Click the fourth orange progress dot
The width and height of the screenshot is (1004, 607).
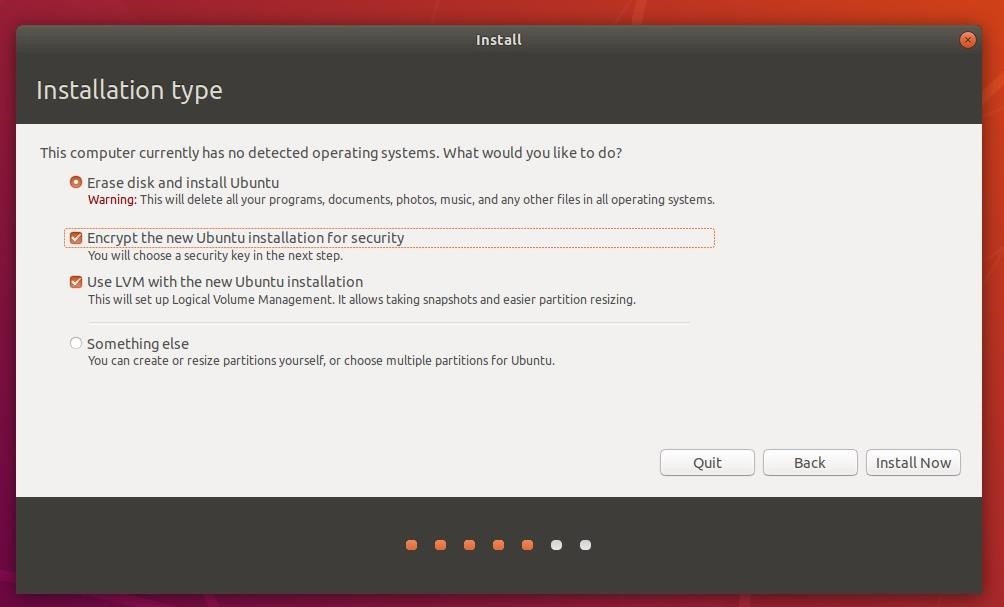click(498, 545)
